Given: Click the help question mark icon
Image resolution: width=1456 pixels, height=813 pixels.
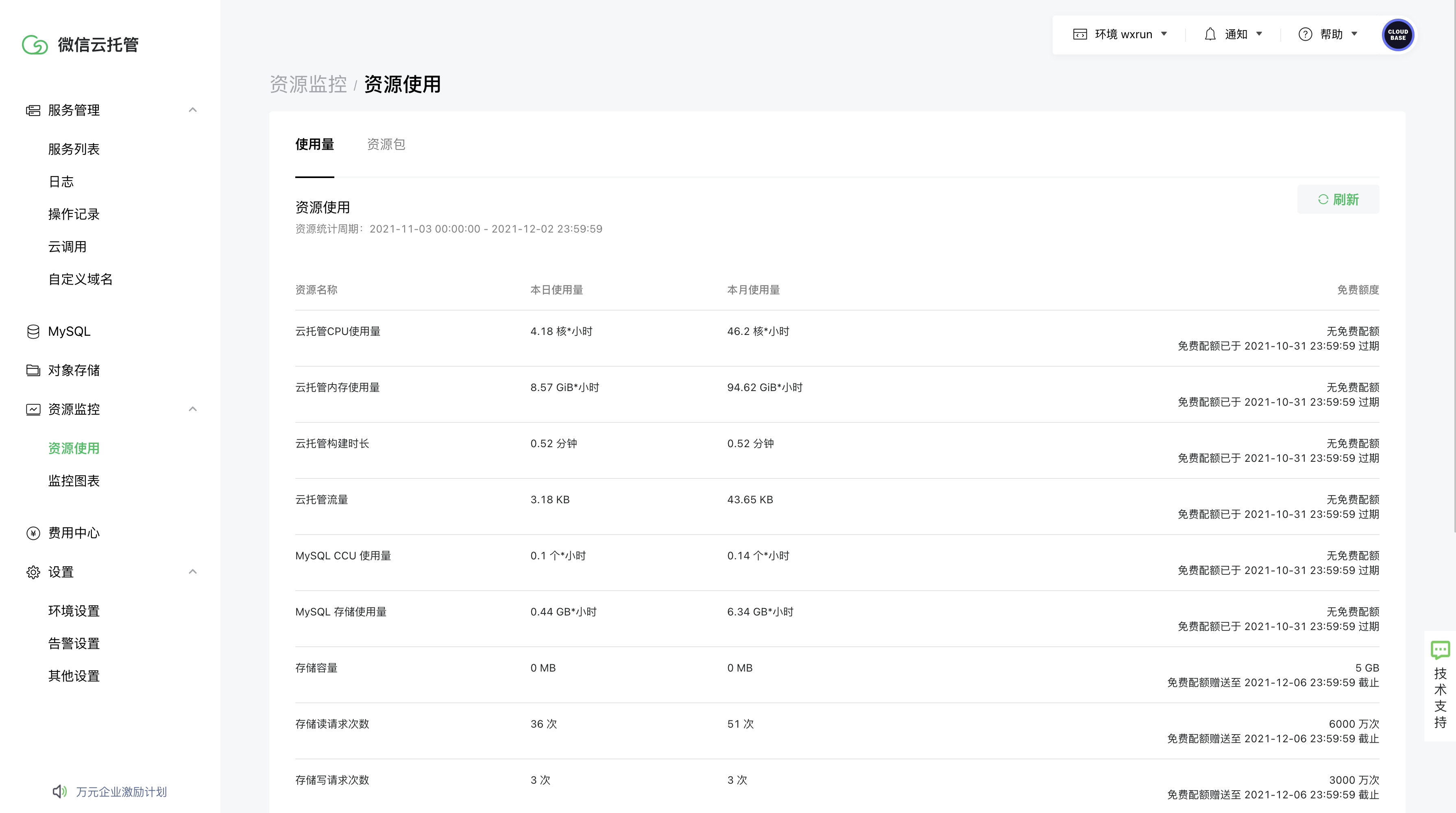Looking at the screenshot, I should point(1305,35).
